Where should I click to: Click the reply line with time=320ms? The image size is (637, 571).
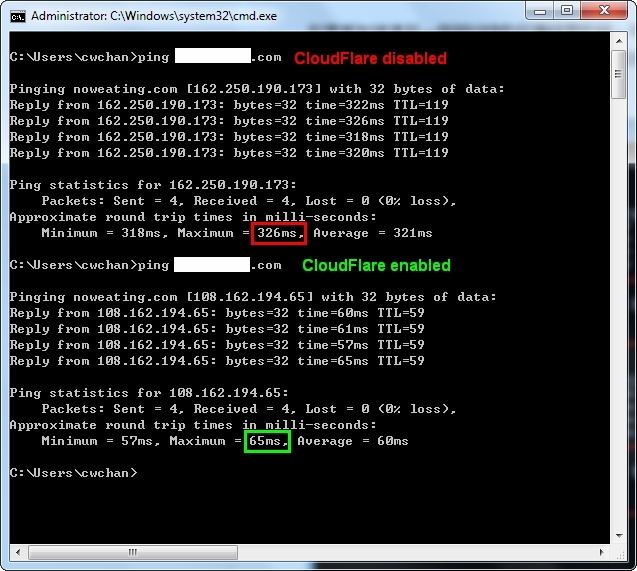(x=229, y=153)
